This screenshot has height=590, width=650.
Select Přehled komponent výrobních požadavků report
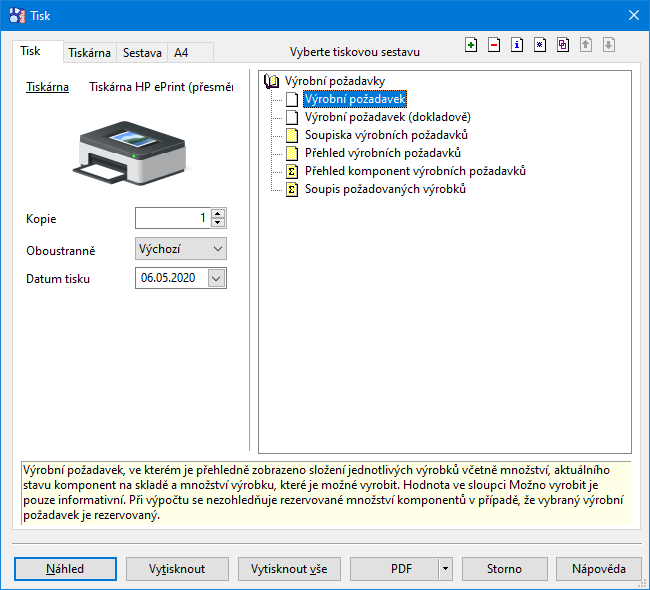tap(415, 171)
